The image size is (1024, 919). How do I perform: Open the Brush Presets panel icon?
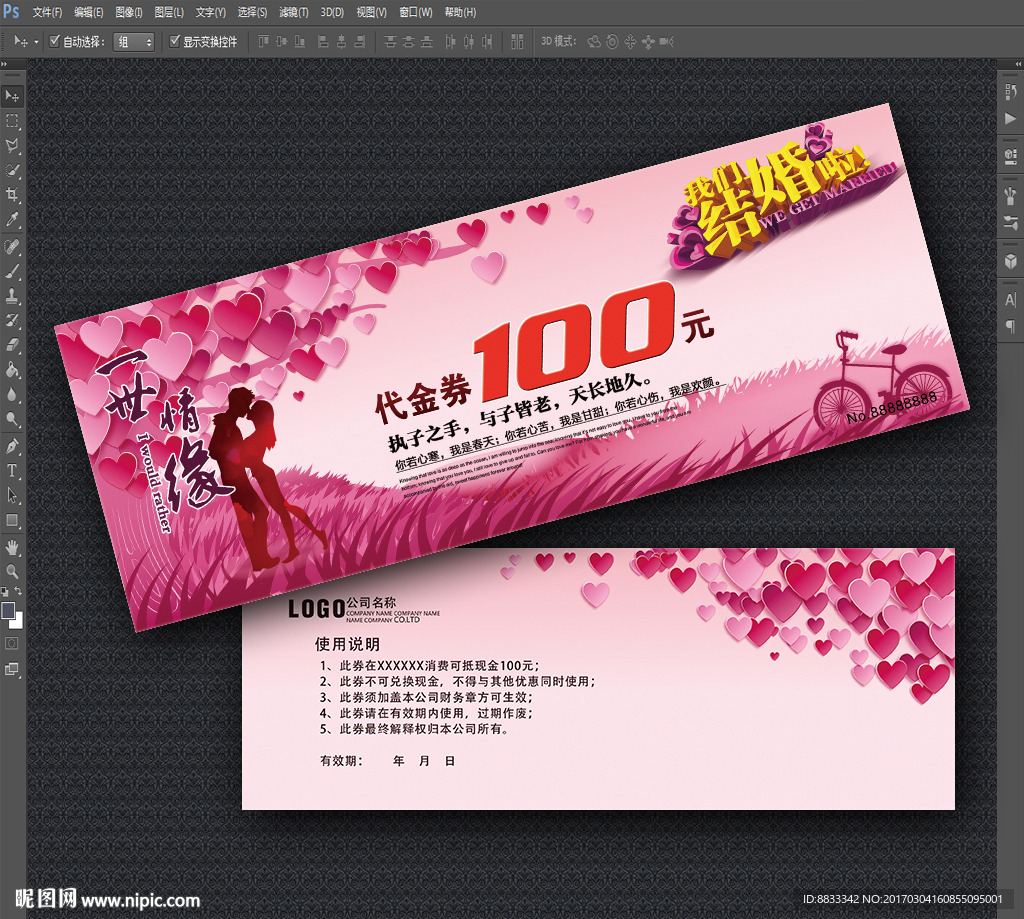click(x=1011, y=195)
